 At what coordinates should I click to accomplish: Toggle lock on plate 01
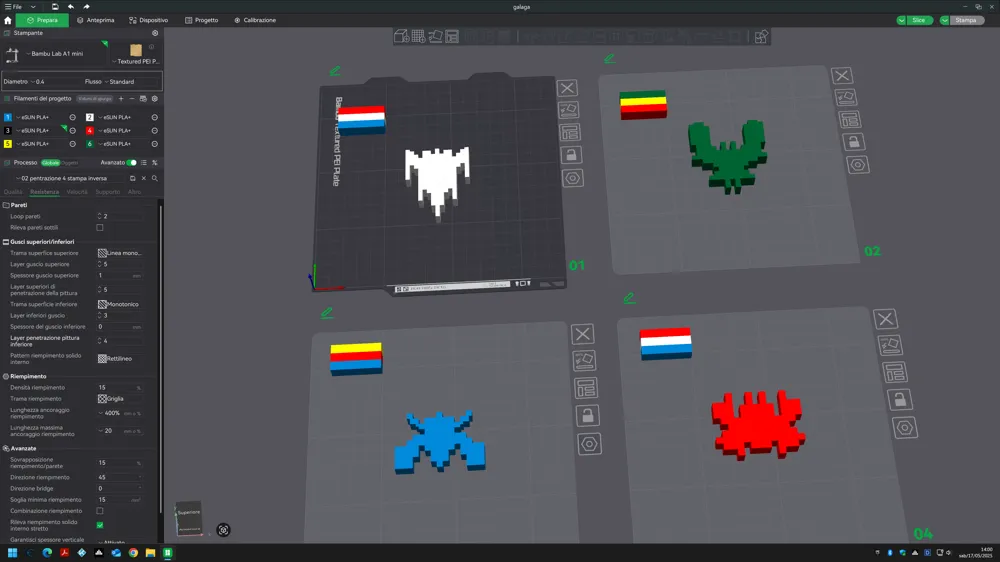pyautogui.click(x=571, y=155)
